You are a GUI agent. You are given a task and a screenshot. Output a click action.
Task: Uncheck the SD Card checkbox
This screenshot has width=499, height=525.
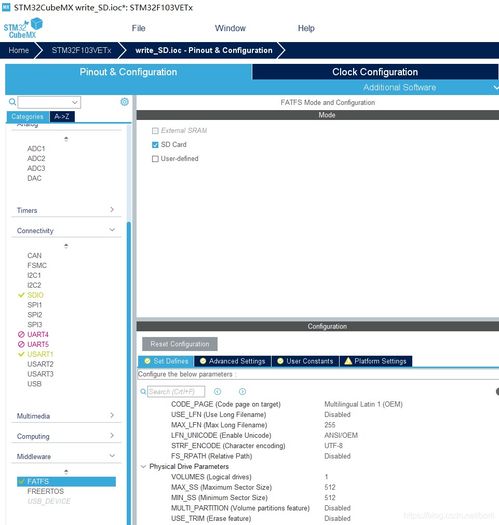pos(155,145)
